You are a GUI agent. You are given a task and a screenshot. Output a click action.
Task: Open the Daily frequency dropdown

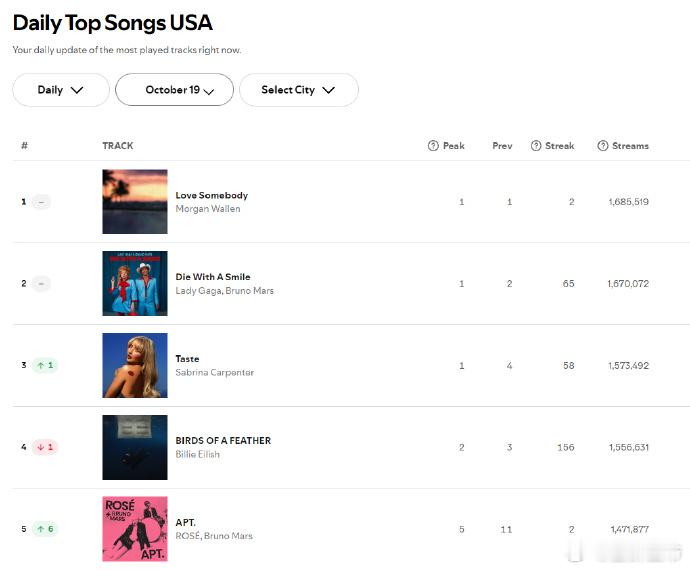coord(61,90)
